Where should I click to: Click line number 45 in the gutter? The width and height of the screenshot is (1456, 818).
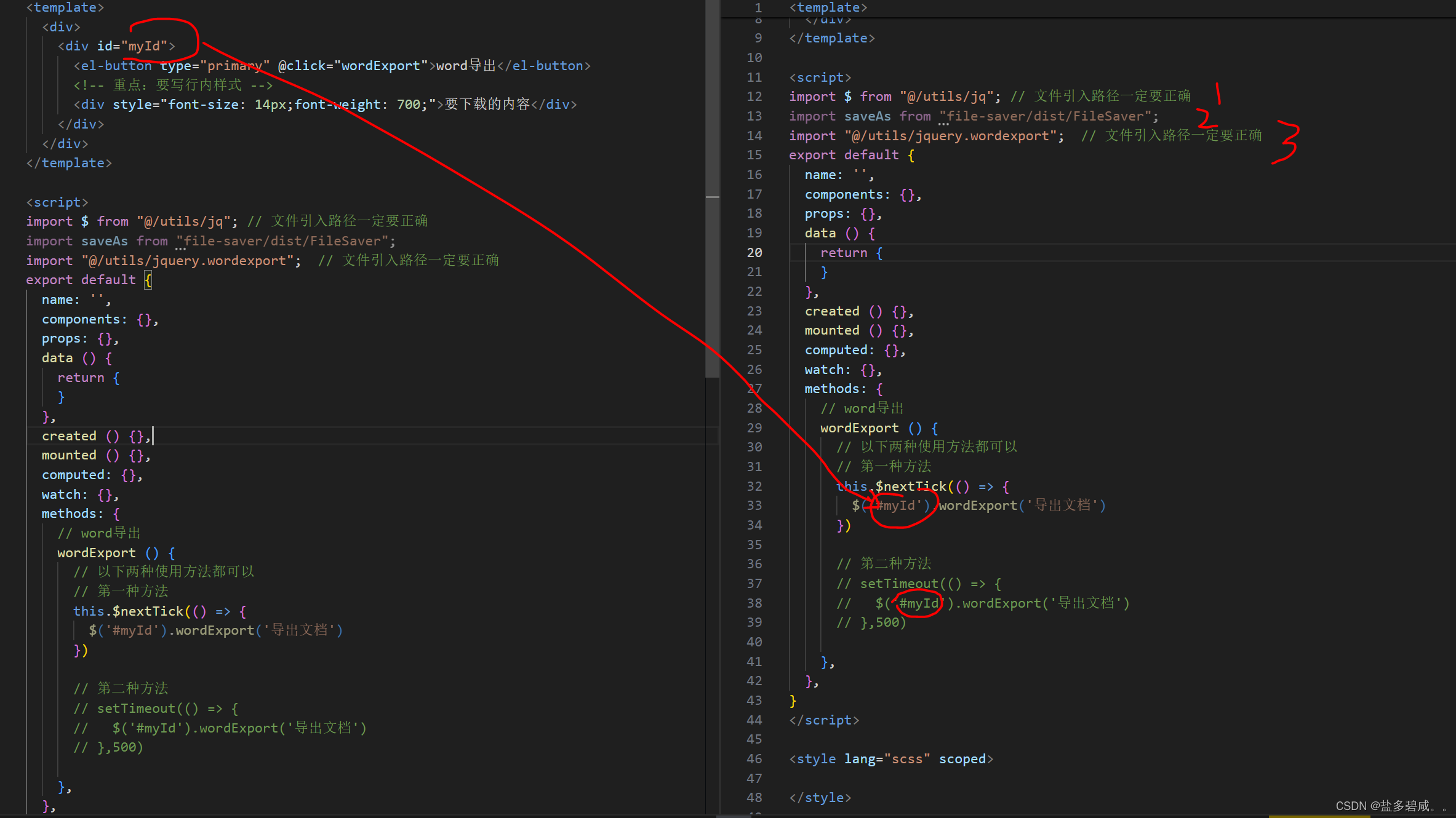754,739
